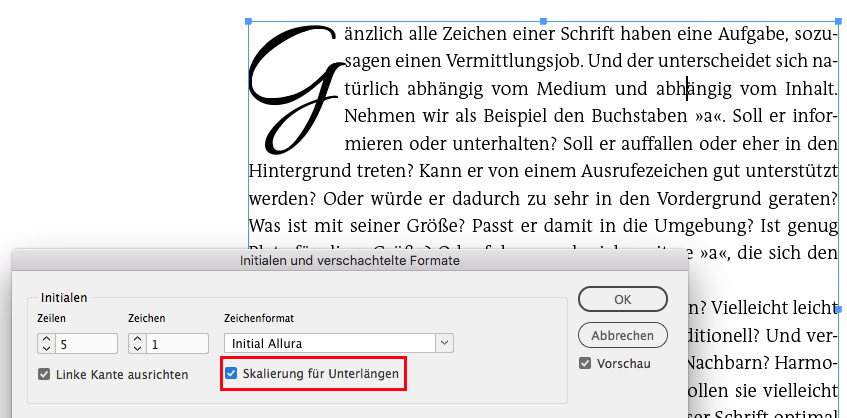Select the top-left text frame handle
The image size is (847, 418).
tap(249, 20)
